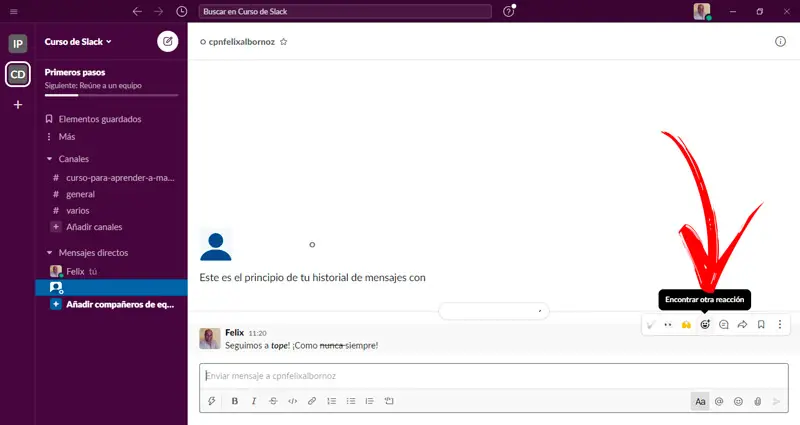This screenshot has width=800, height=425.
Task: Select the CD workspace icon
Action: click(x=18, y=74)
